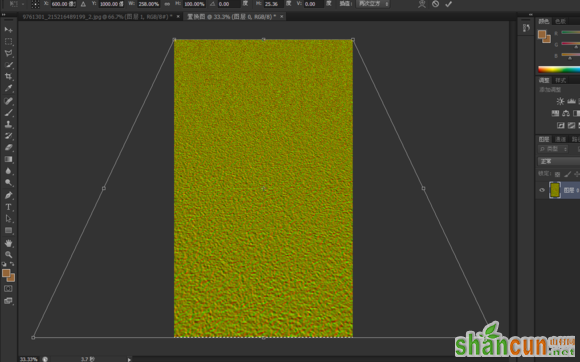Switch to the 9761301 jpg document tab
The image size is (580, 362).
click(97, 17)
